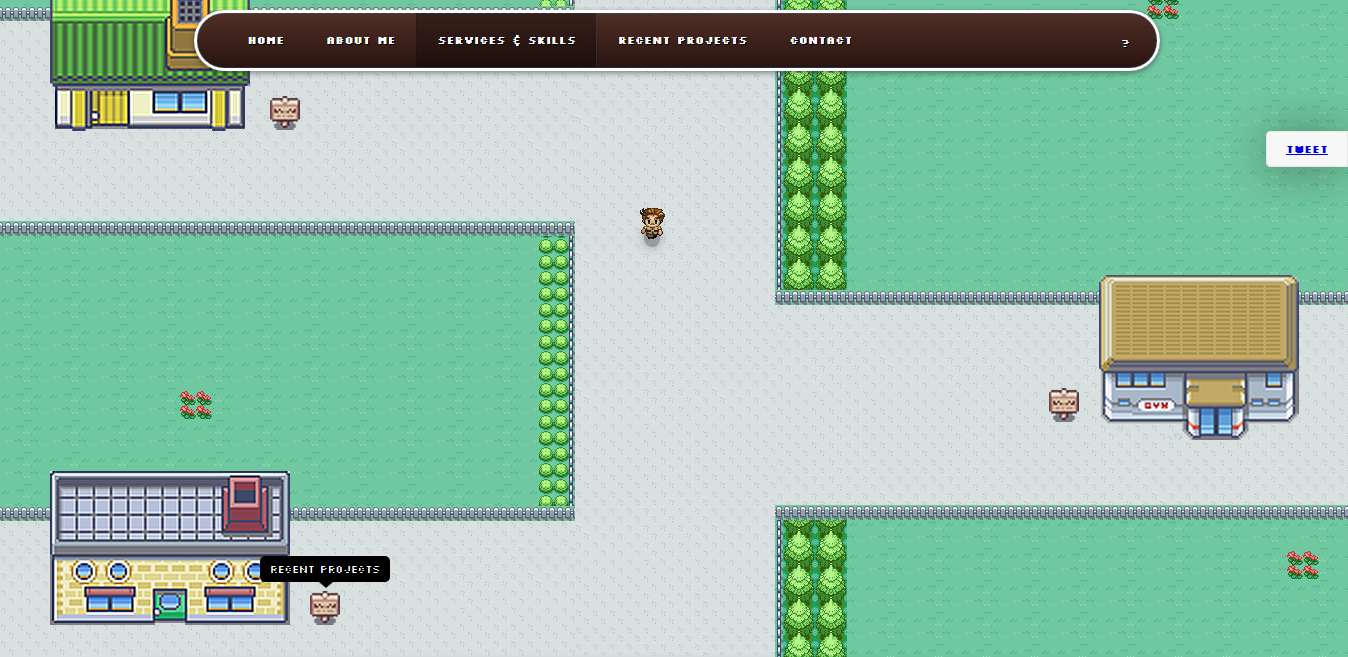Click the signpost under the Recent Projects tooltip
This screenshot has height=657, width=1348.
click(325, 607)
